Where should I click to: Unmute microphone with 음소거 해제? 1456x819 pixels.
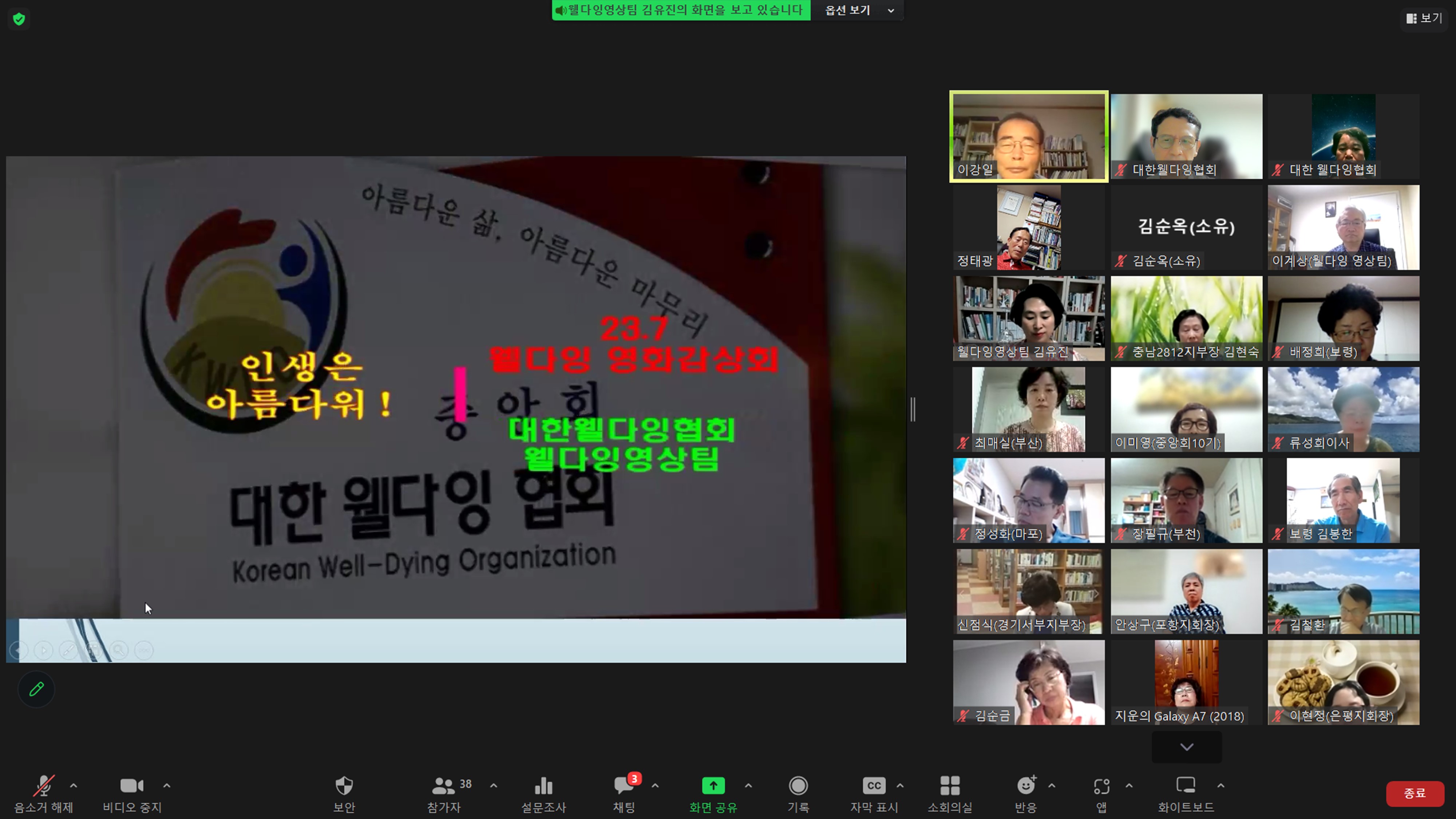click(44, 794)
